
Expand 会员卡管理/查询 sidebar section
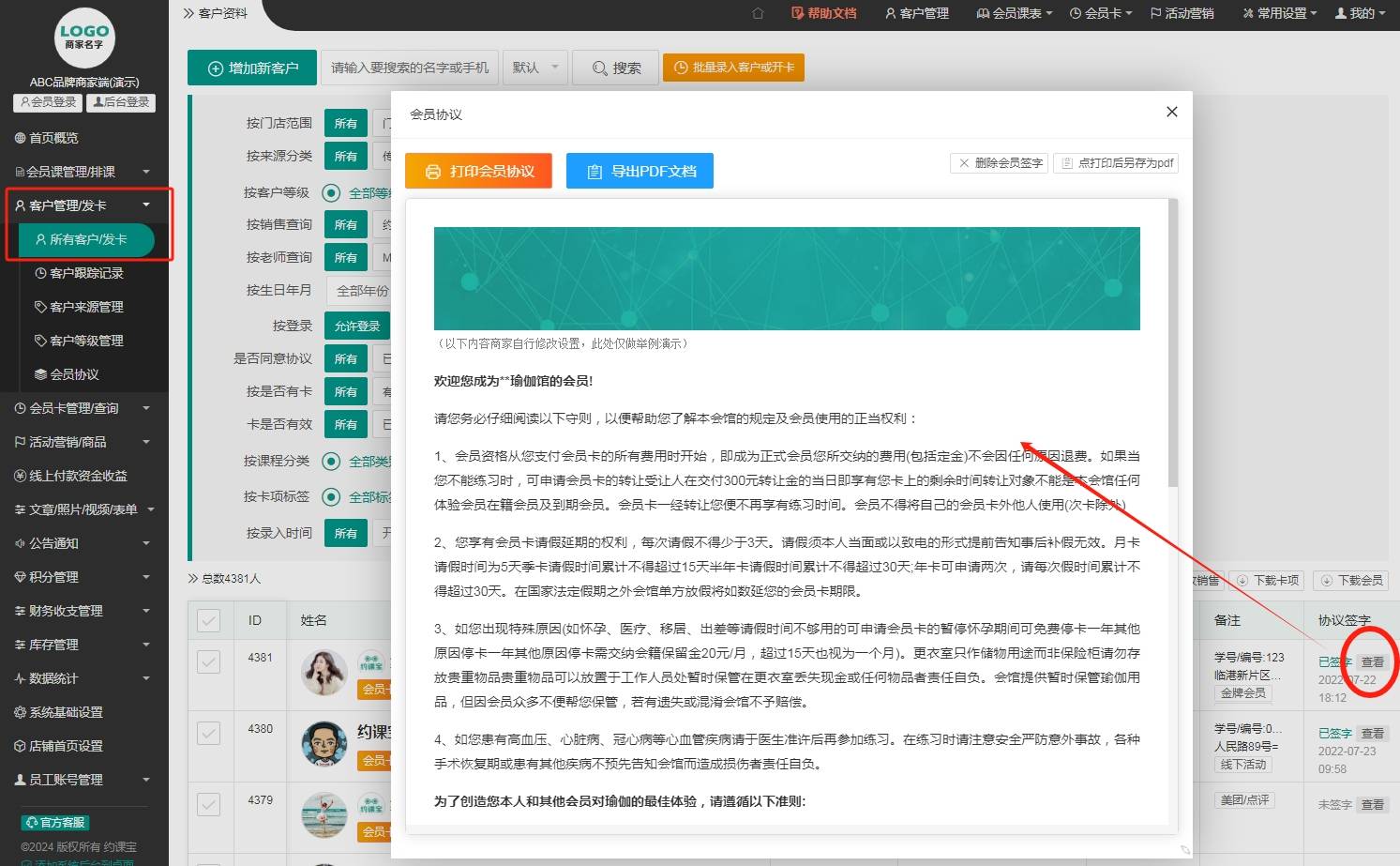pyautogui.click(x=84, y=408)
